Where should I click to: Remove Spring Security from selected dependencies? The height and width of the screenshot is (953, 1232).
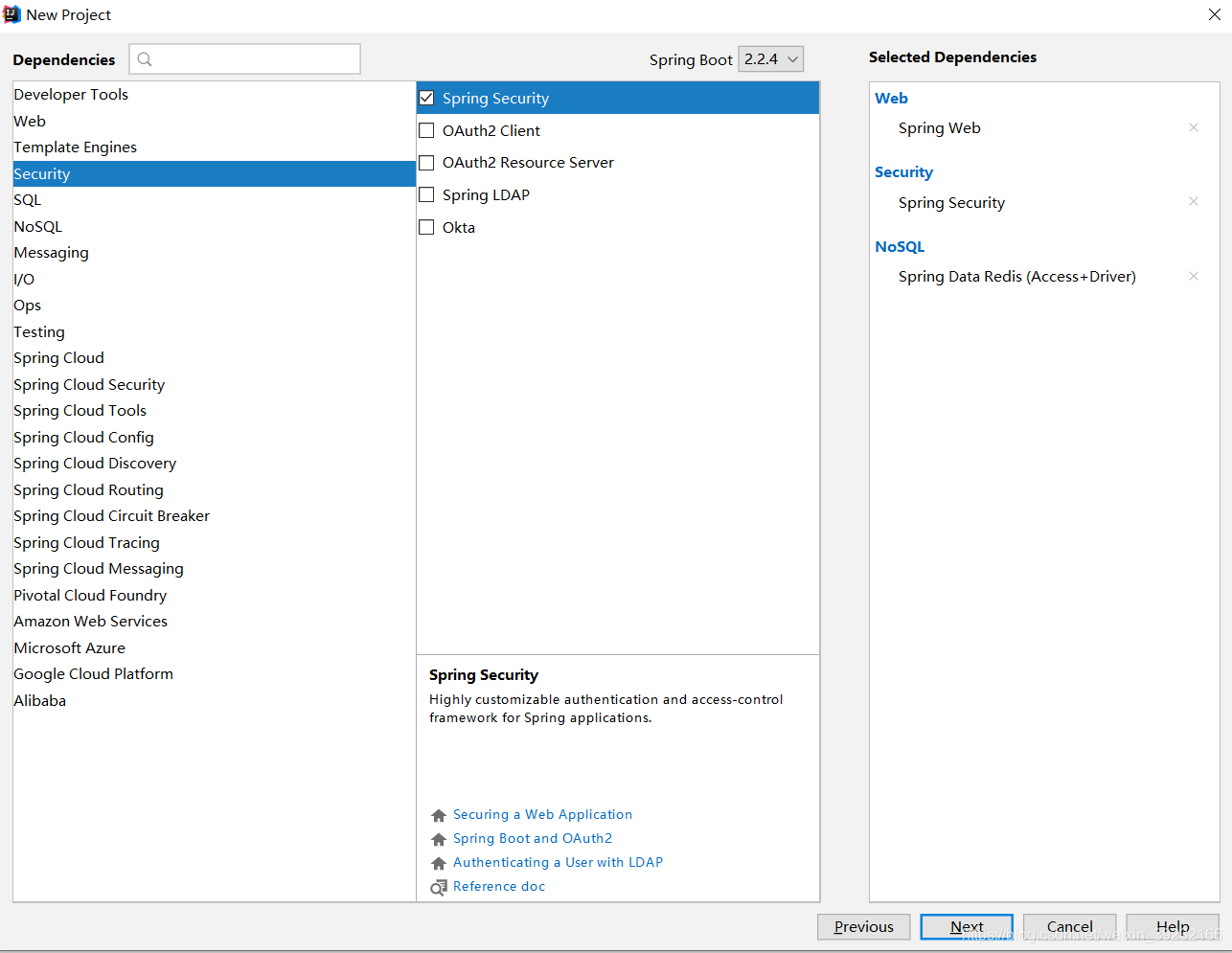point(1194,201)
